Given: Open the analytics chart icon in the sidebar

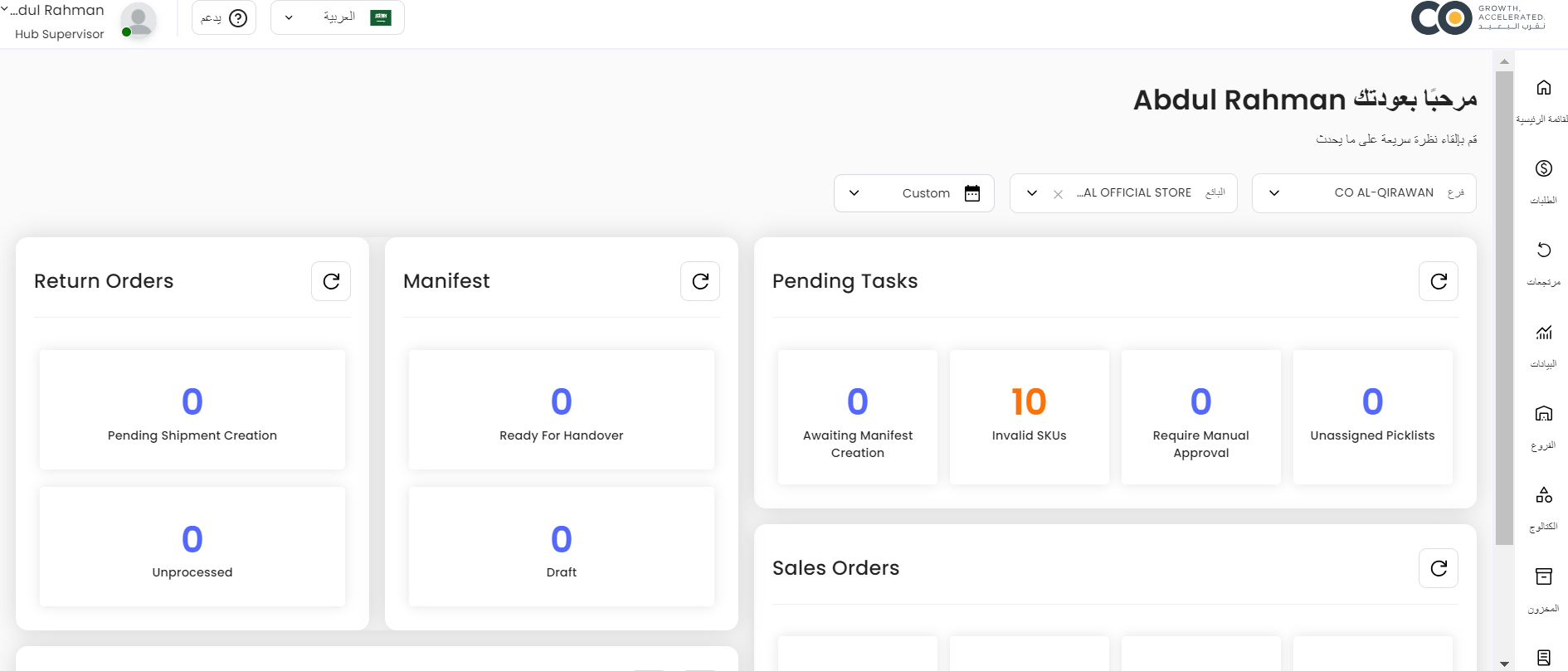Looking at the screenshot, I should [1543, 333].
